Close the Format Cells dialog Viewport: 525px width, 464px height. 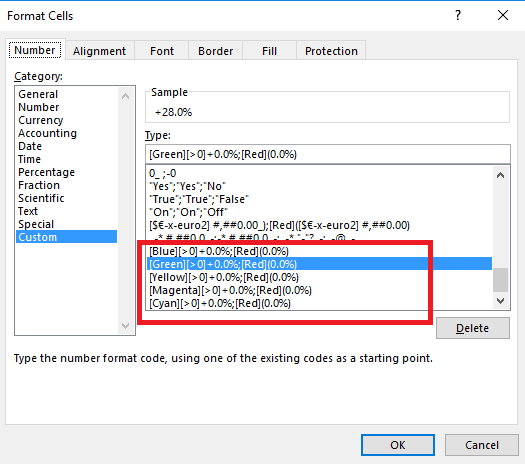(x=503, y=15)
